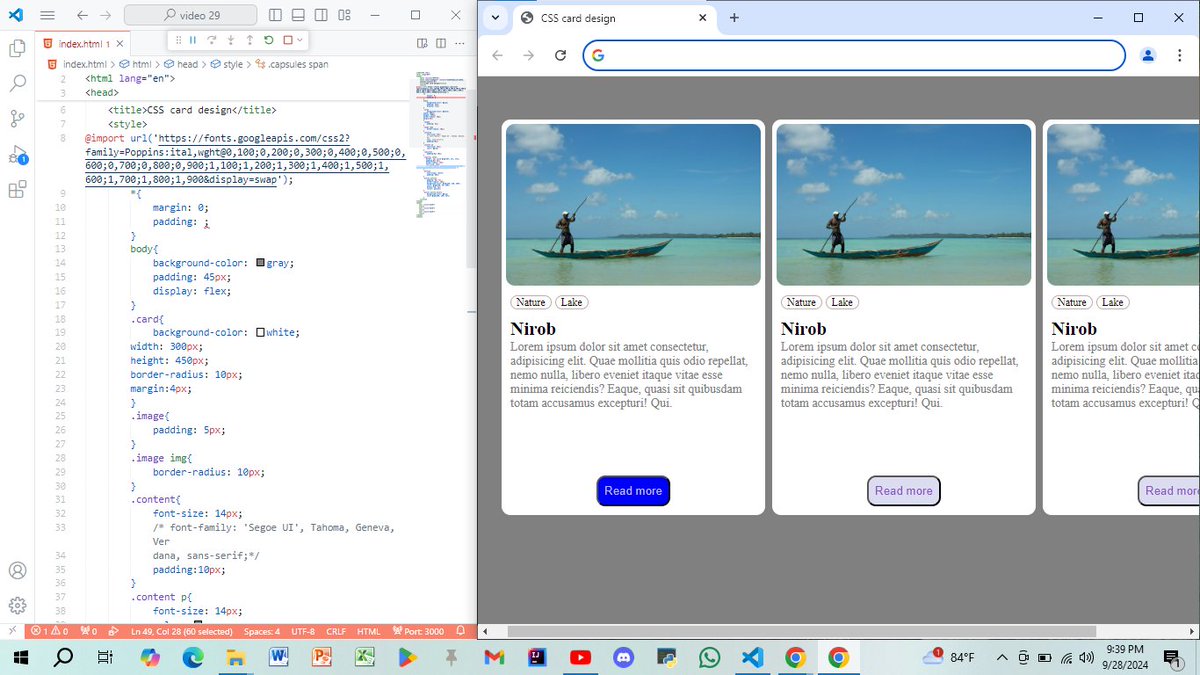Show errors and warnings in the status bar
The image size is (1200, 675).
[49, 631]
